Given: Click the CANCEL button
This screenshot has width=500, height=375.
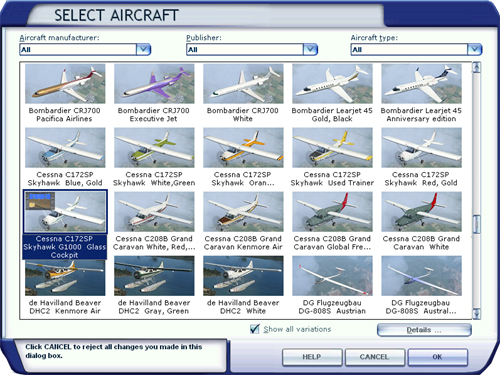Looking at the screenshot, I should 375,357.
